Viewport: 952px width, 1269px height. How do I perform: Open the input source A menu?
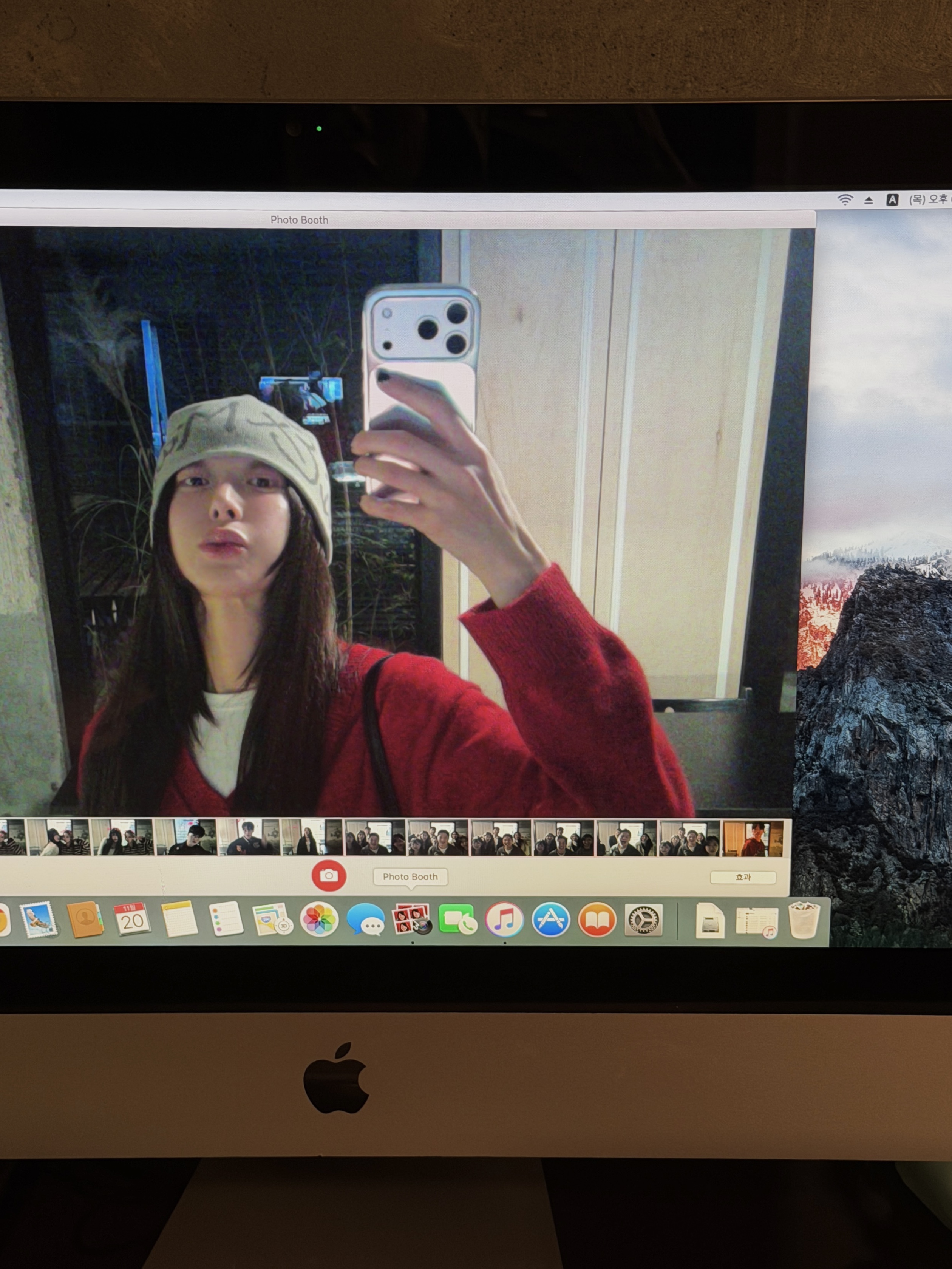[892, 199]
